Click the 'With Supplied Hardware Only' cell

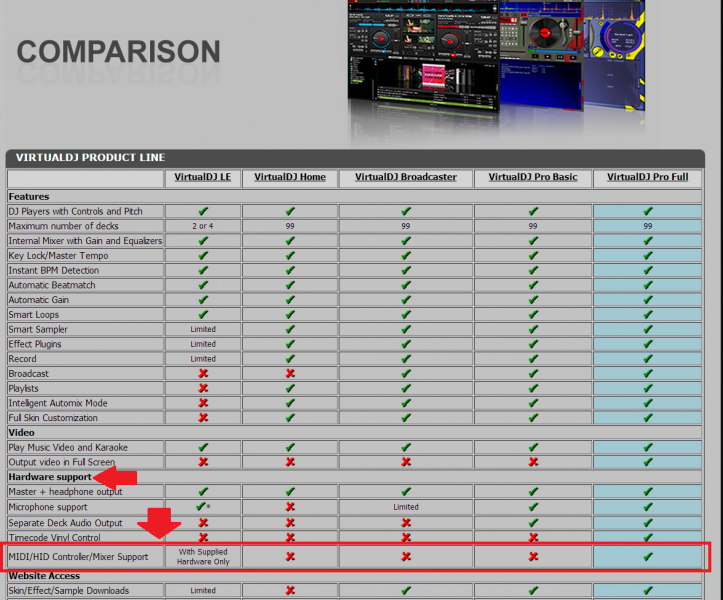tap(203, 557)
